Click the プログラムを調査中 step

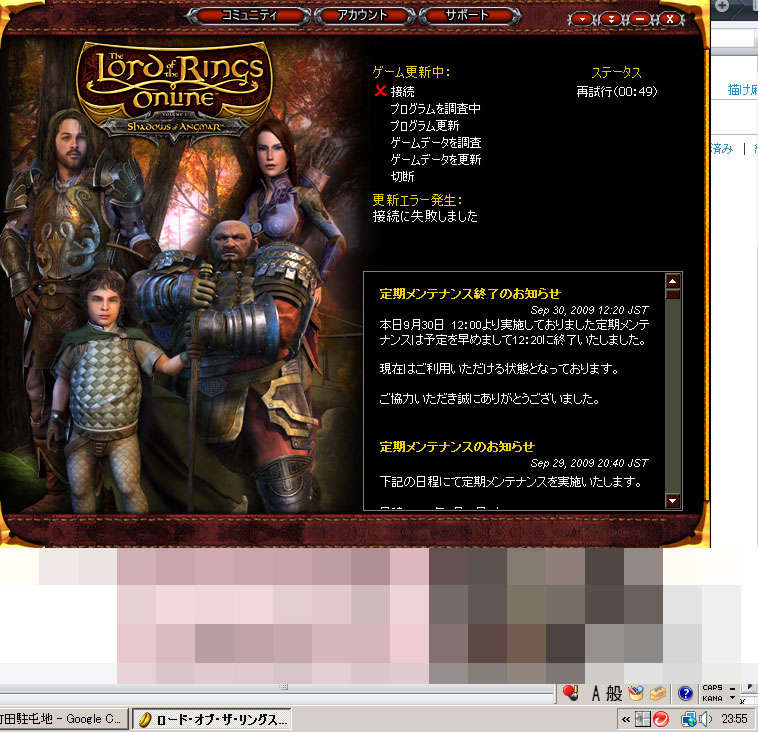435,108
